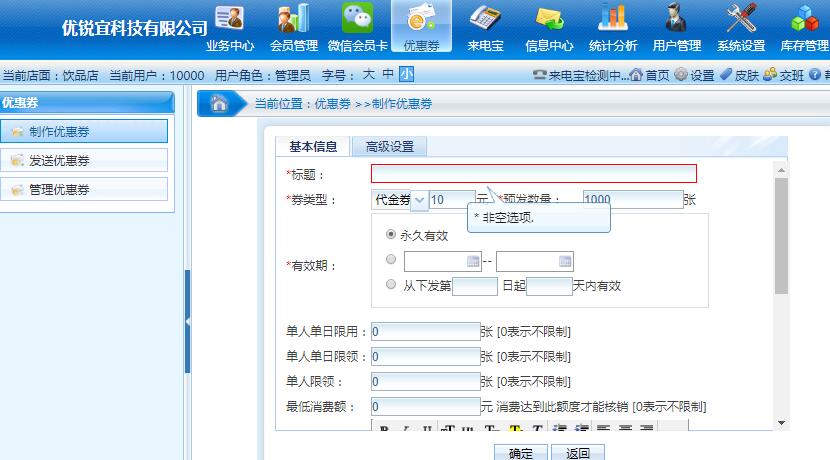The width and height of the screenshot is (830, 460).
Task: Click the blue question mark help icon
Action: [815, 75]
